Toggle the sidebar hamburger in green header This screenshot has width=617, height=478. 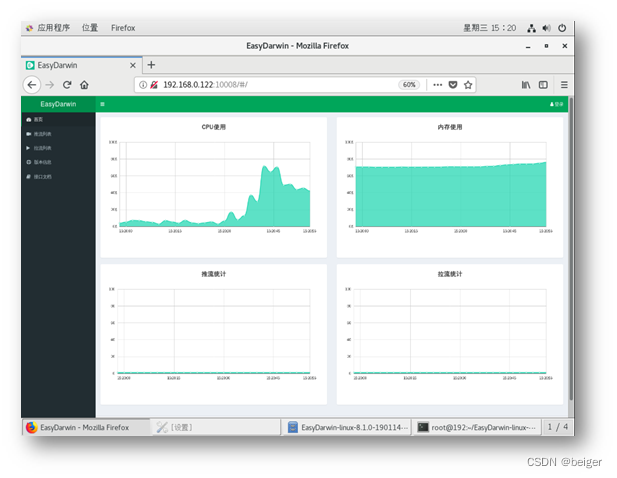point(102,104)
